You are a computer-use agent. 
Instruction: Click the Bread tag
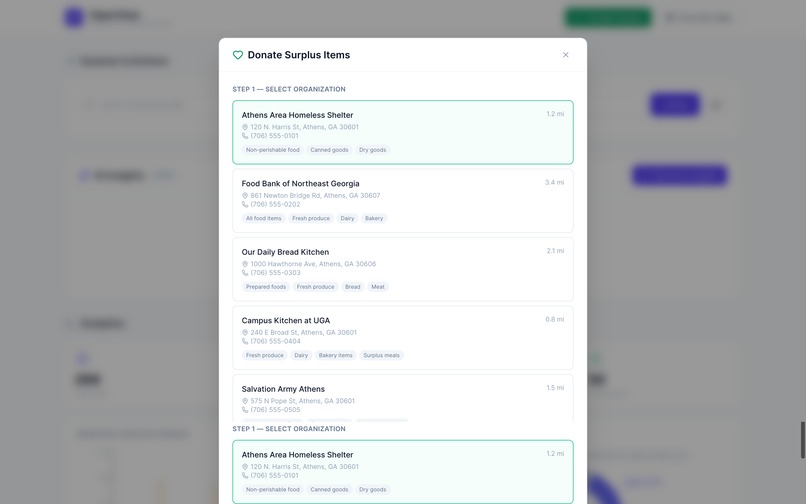pyautogui.click(x=353, y=287)
